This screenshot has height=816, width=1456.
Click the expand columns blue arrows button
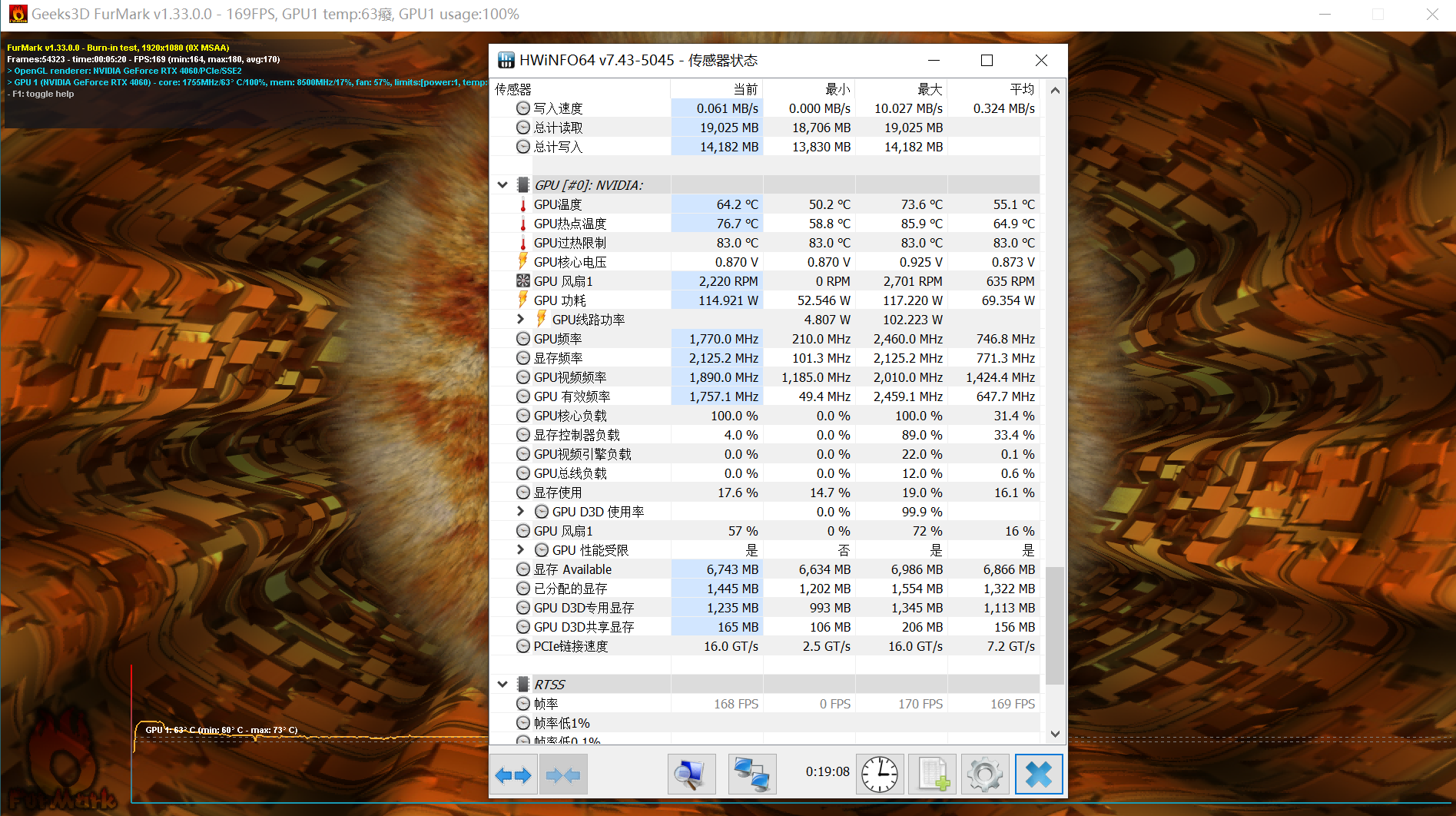pos(513,775)
